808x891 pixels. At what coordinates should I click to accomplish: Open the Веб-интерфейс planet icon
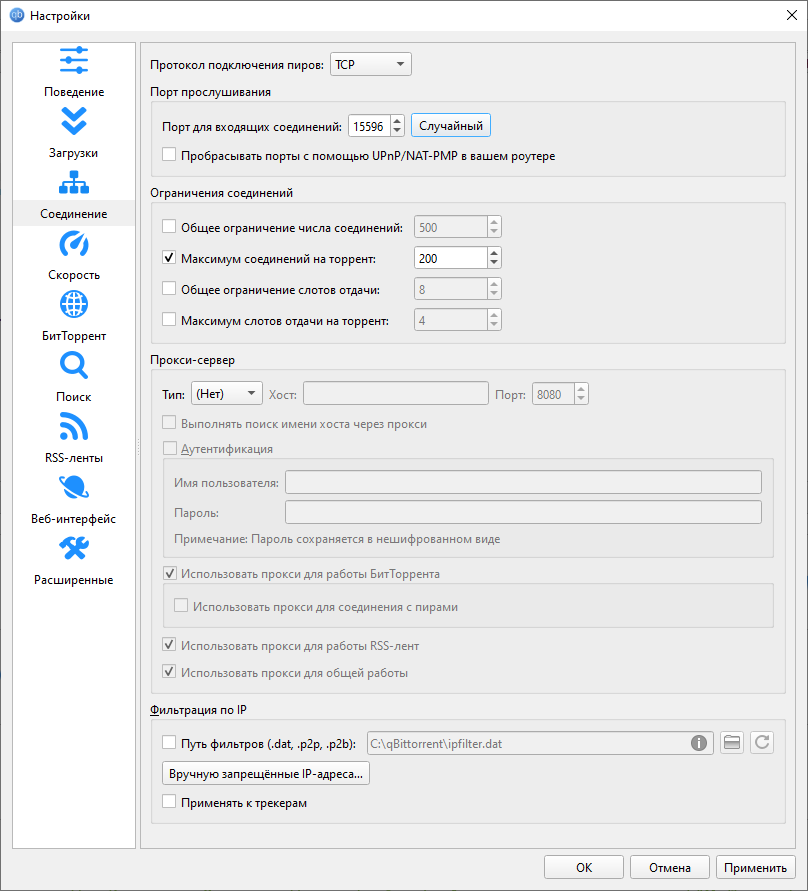(x=74, y=488)
